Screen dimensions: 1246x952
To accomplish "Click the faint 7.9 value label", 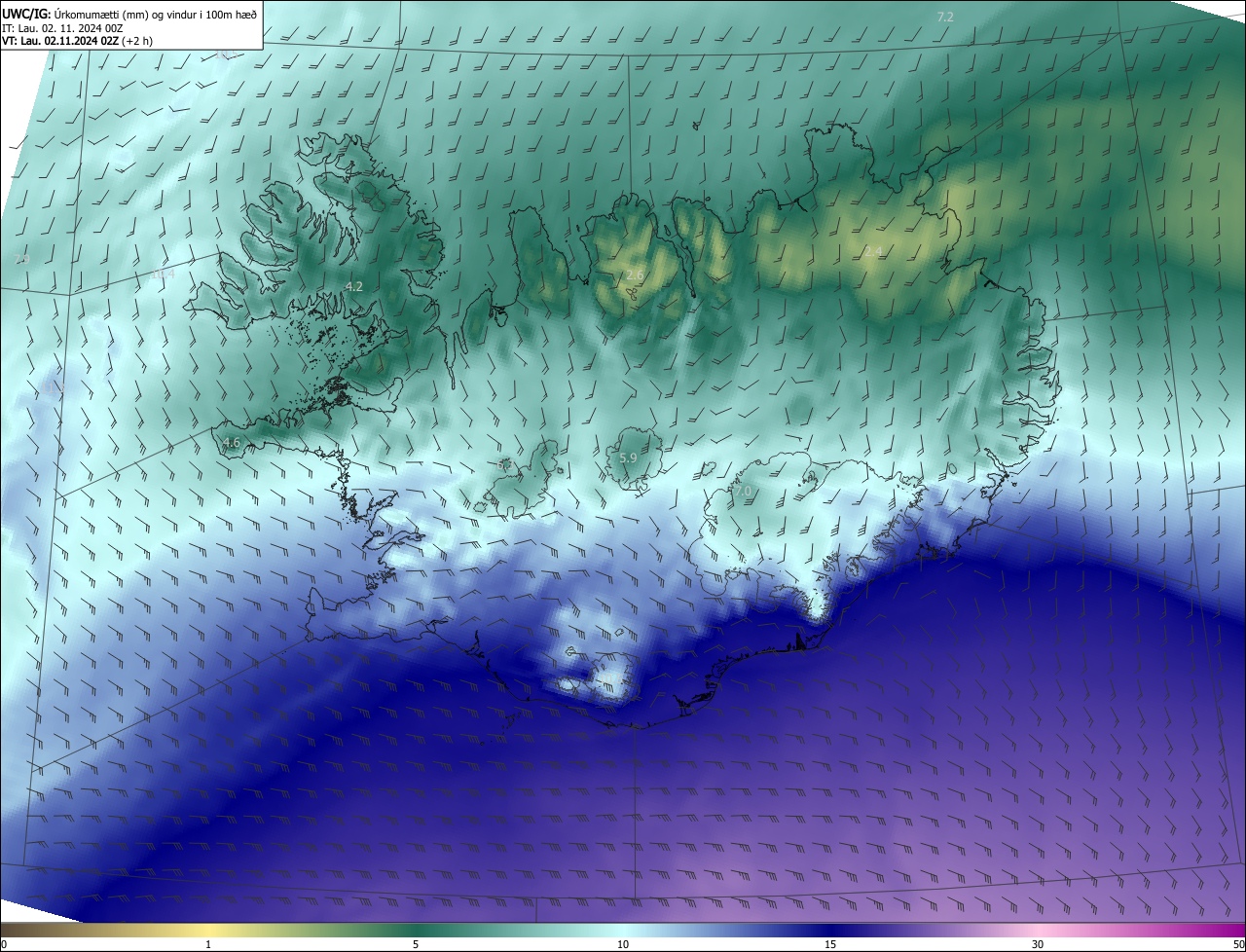I will click(21, 259).
